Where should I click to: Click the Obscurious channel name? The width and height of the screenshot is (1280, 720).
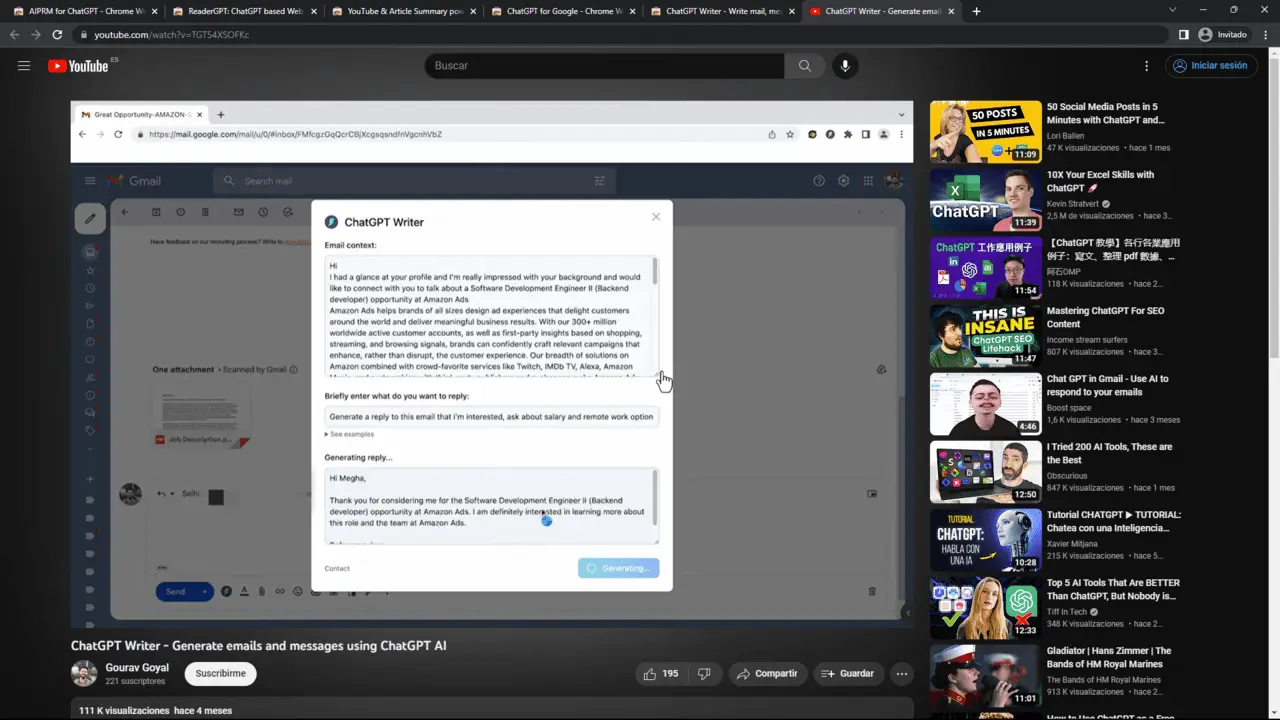[1067, 475]
